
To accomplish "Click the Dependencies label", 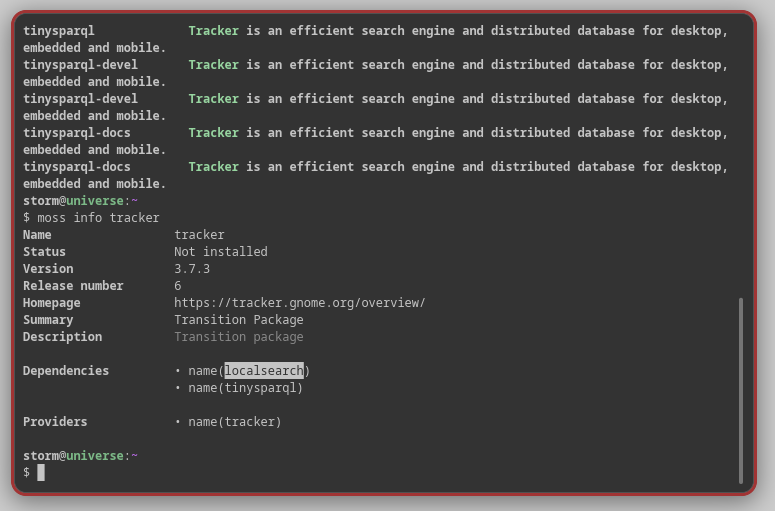I will (66, 371).
